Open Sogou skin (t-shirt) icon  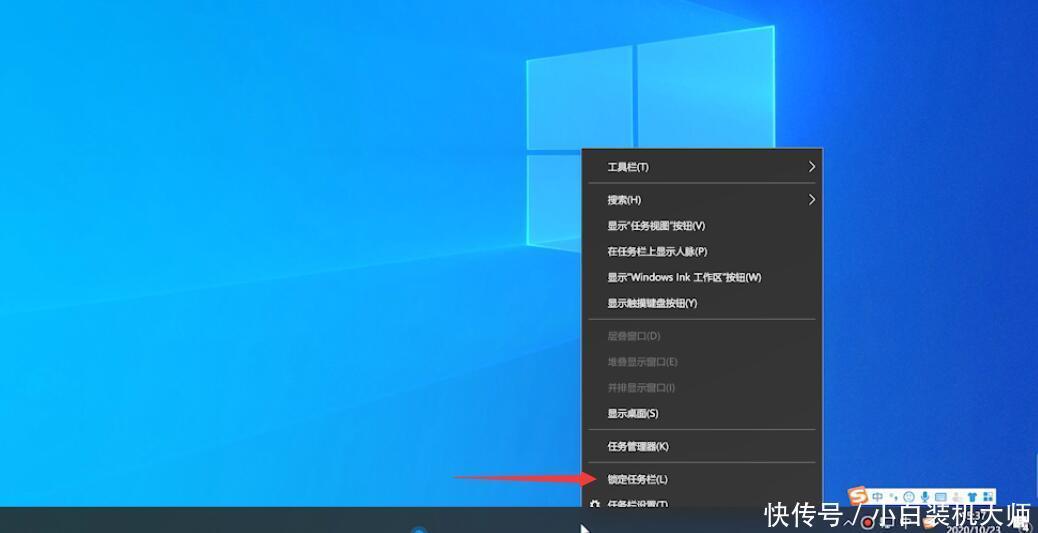point(972,497)
